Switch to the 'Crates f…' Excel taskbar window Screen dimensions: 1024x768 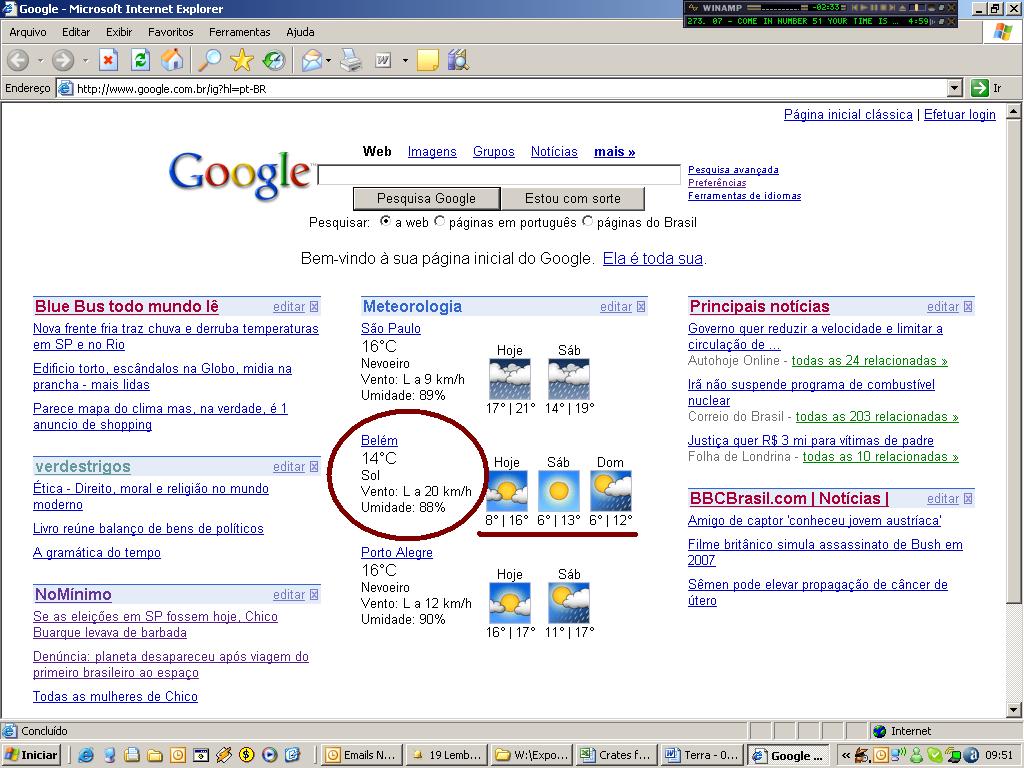click(x=616, y=756)
